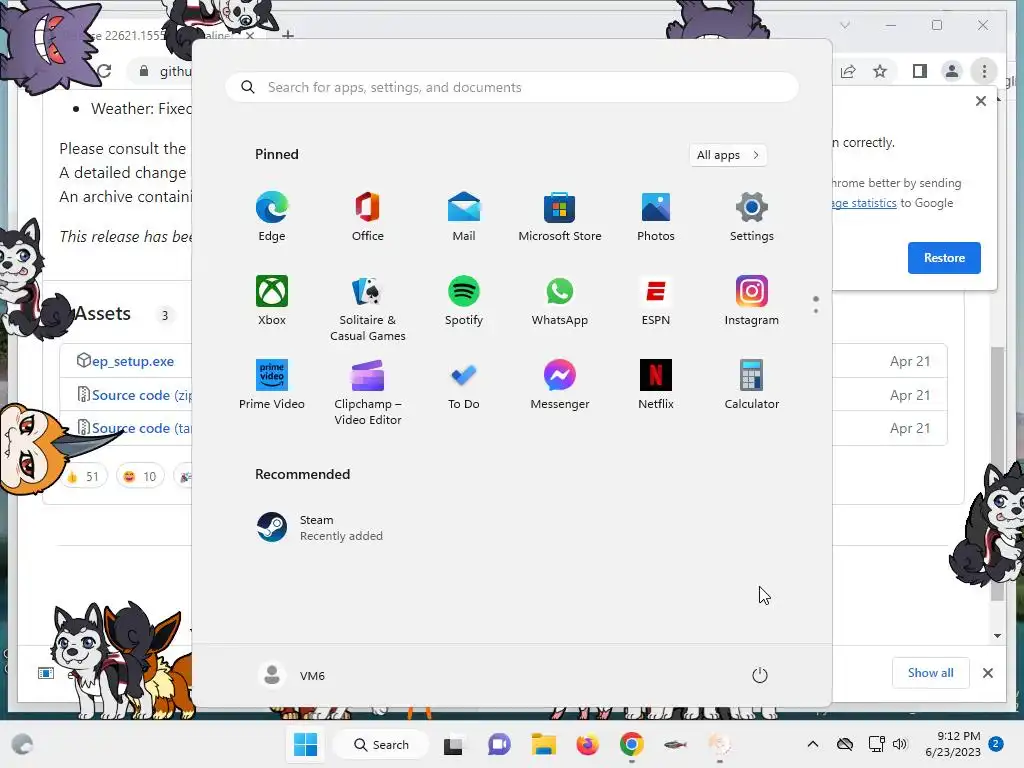The width and height of the screenshot is (1024, 768).
Task: Click the laughing reaction with 10
Action: point(140,477)
